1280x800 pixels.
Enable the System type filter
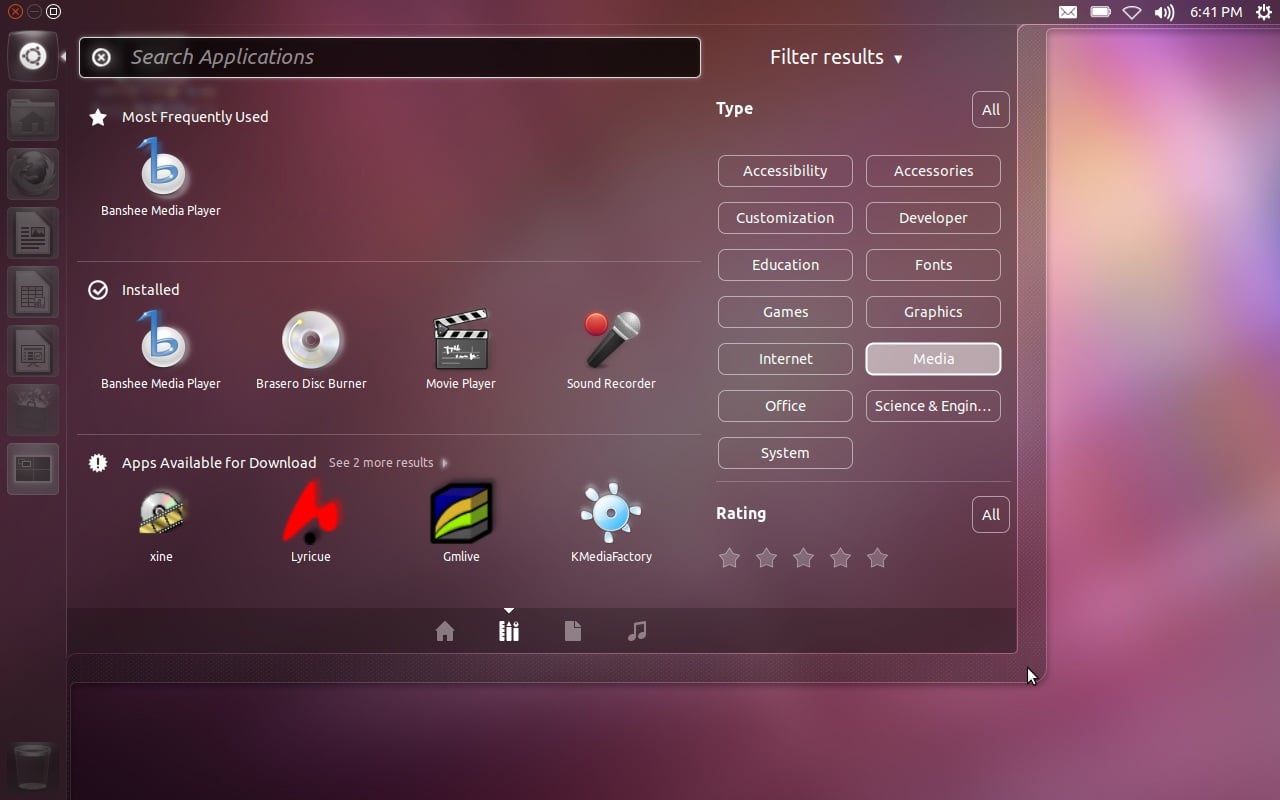[785, 453]
